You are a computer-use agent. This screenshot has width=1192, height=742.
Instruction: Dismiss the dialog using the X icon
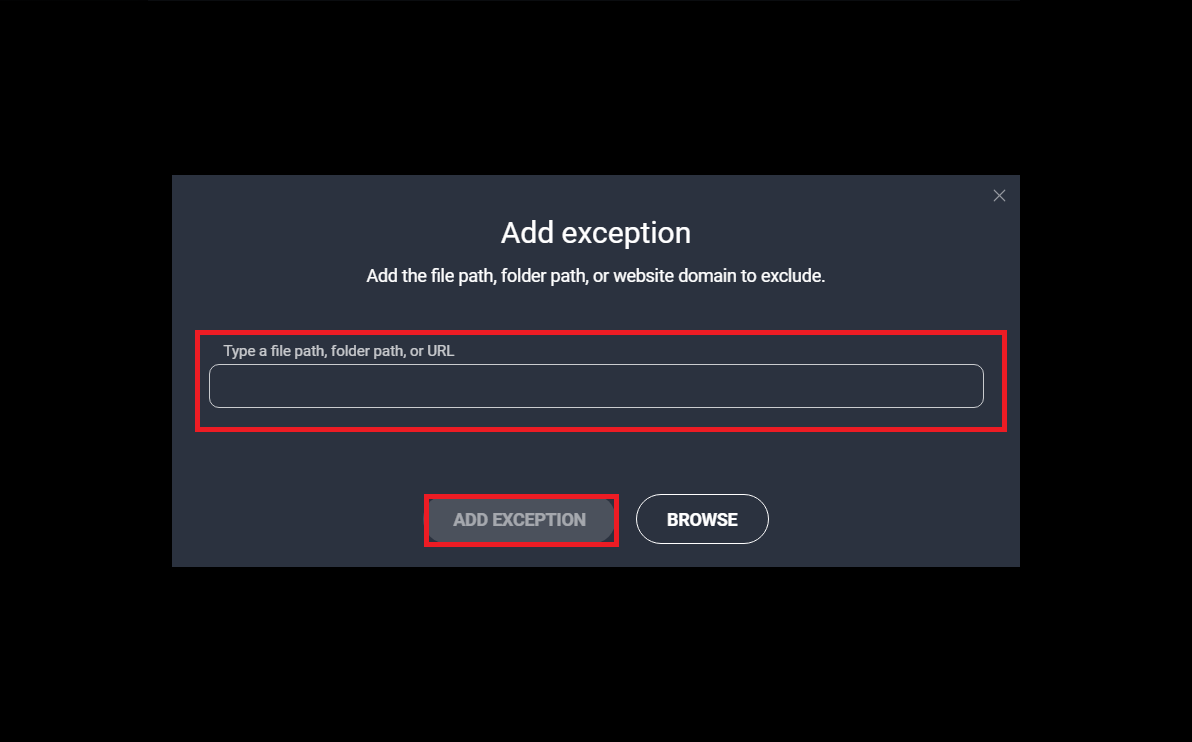coord(999,196)
